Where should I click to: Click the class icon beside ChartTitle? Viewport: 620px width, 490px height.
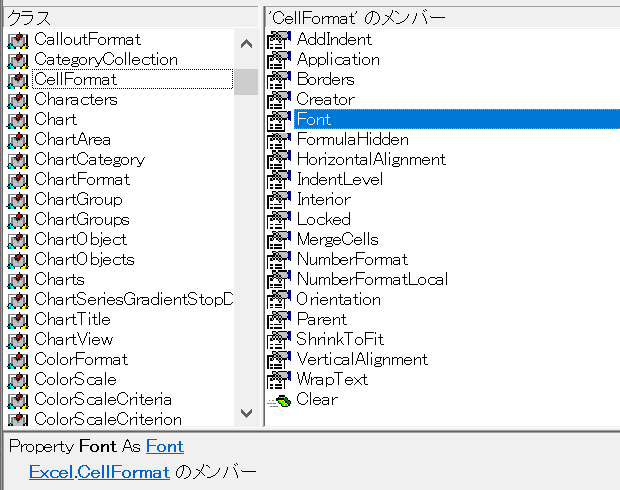18,320
